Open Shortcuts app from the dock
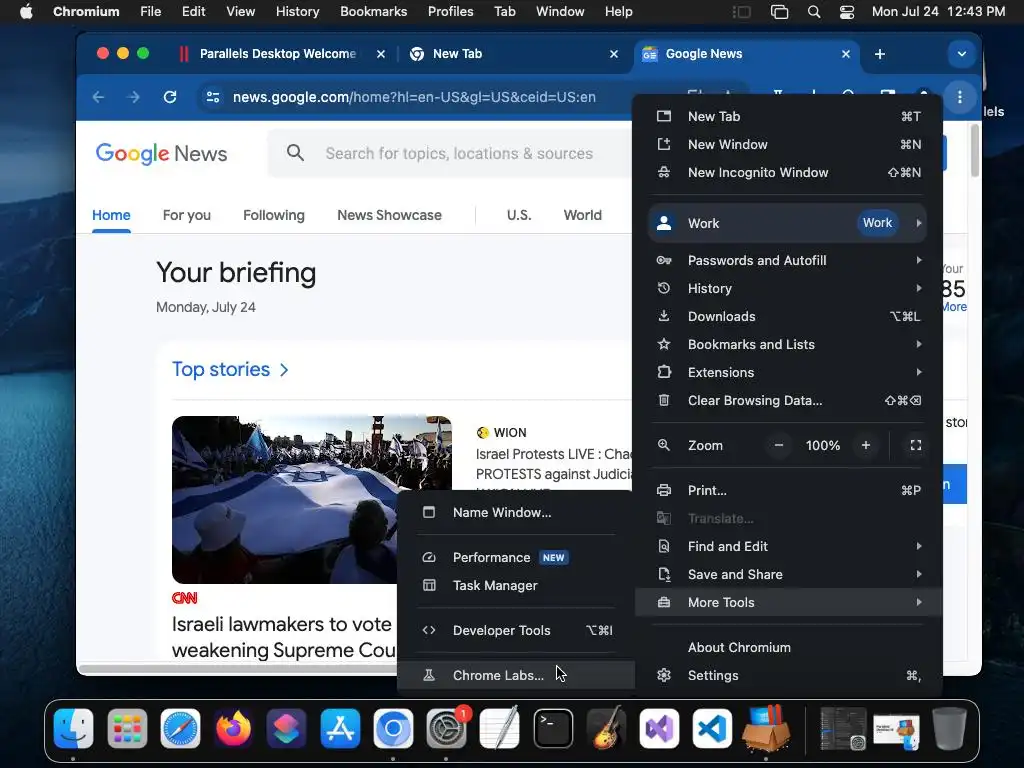1024x768 pixels. pyautogui.click(x=287, y=728)
